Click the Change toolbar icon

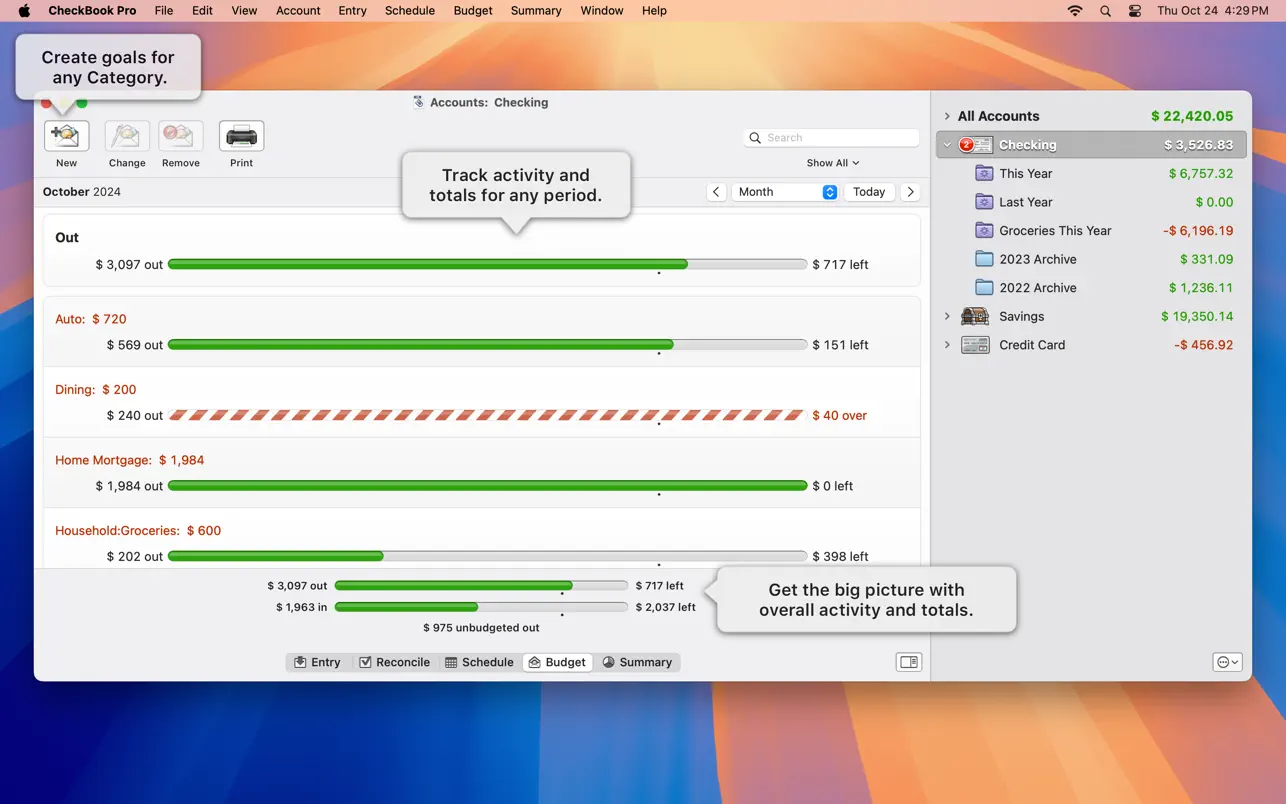pos(127,136)
